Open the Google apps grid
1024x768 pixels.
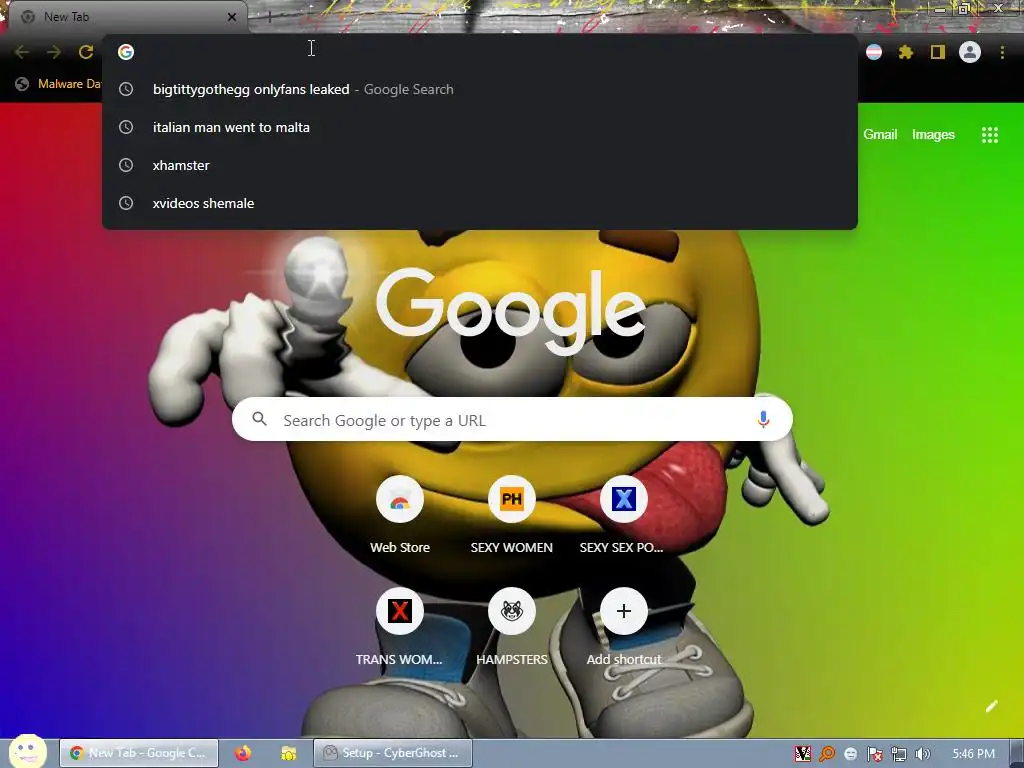[x=989, y=135]
